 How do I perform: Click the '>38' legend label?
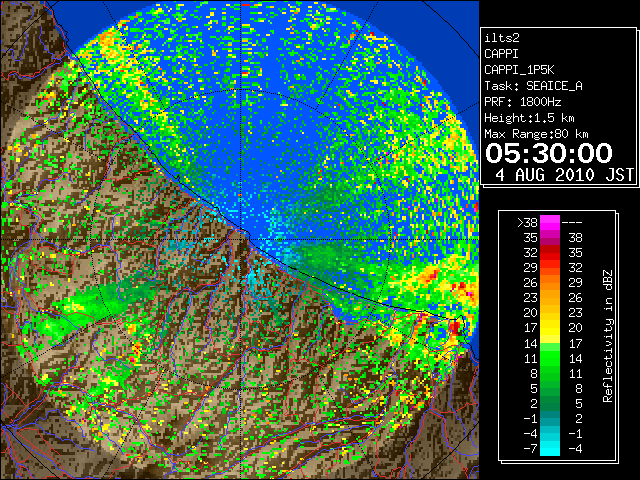pos(527,222)
